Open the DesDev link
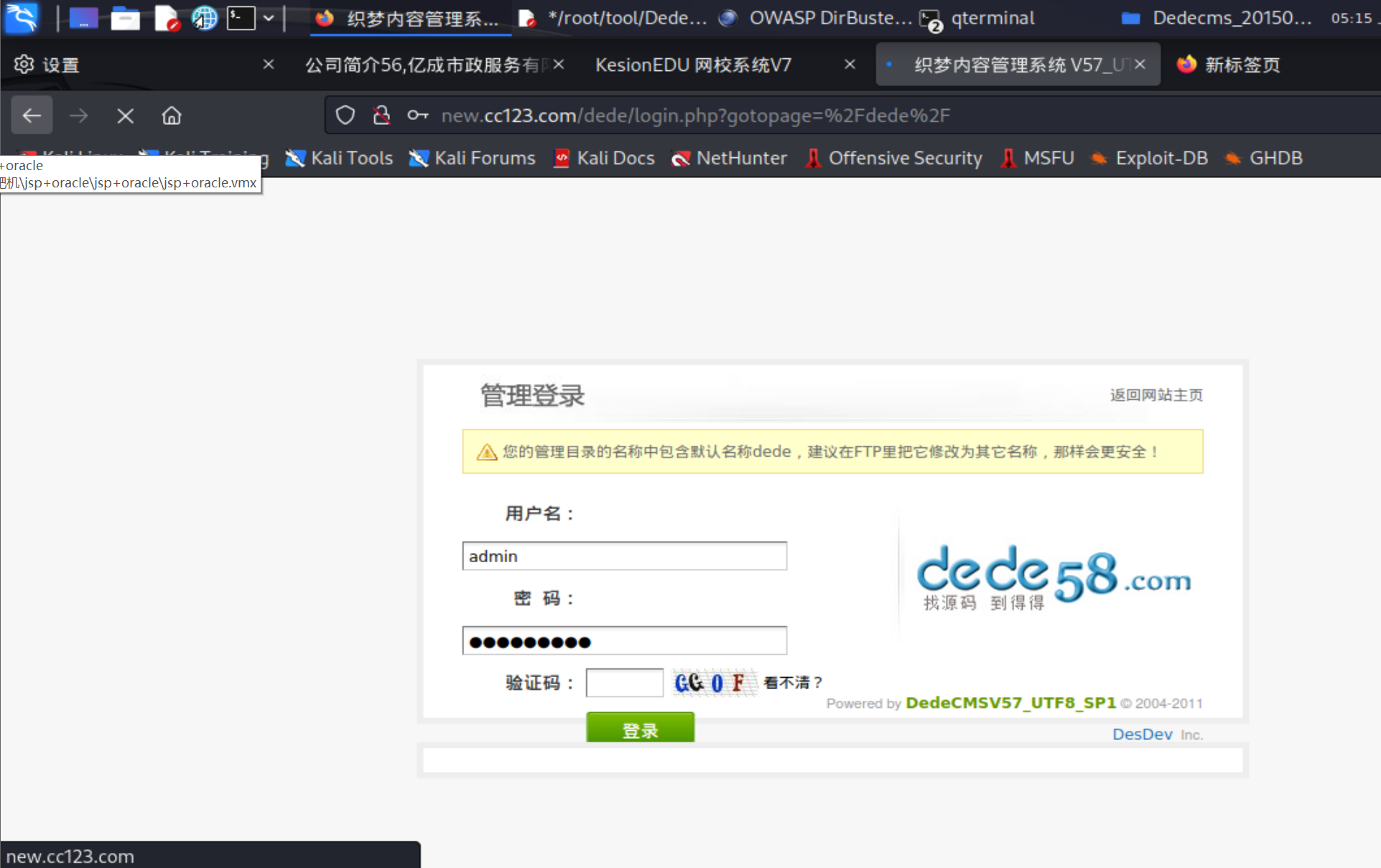This screenshot has height=868, width=1381. [x=1142, y=734]
